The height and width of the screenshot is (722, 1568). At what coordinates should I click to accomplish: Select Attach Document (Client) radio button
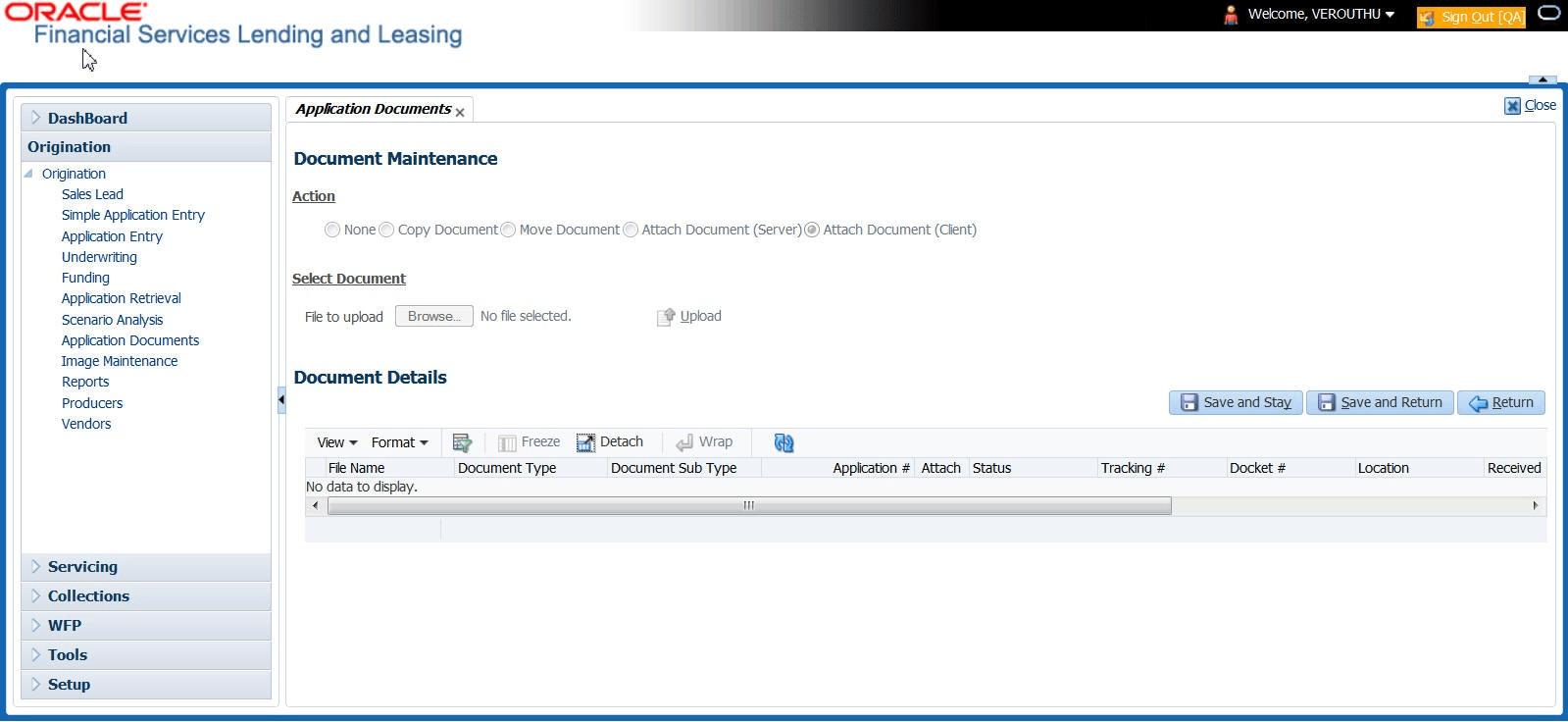(812, 230)
